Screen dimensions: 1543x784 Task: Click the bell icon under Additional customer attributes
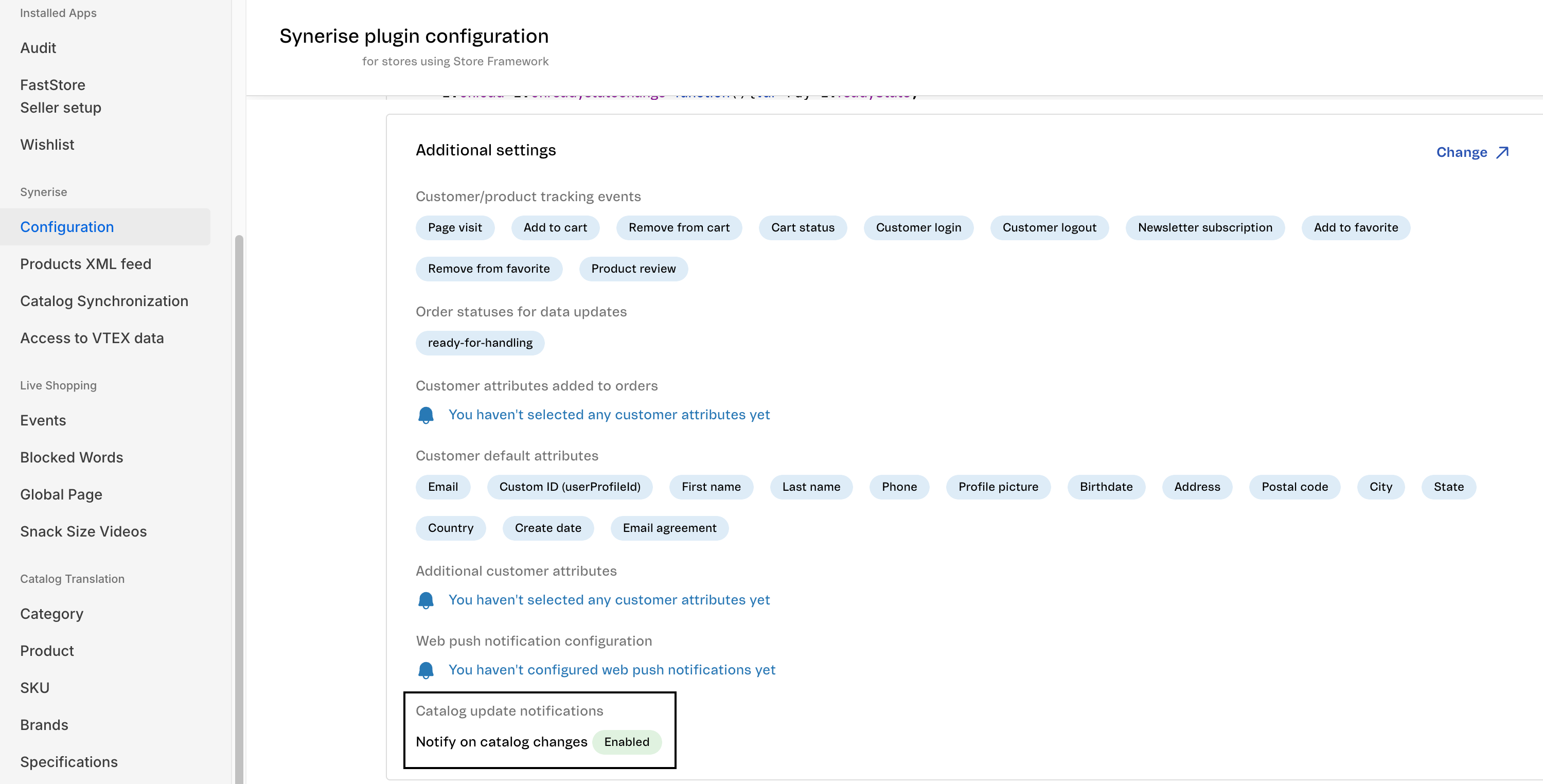(426, 600)
